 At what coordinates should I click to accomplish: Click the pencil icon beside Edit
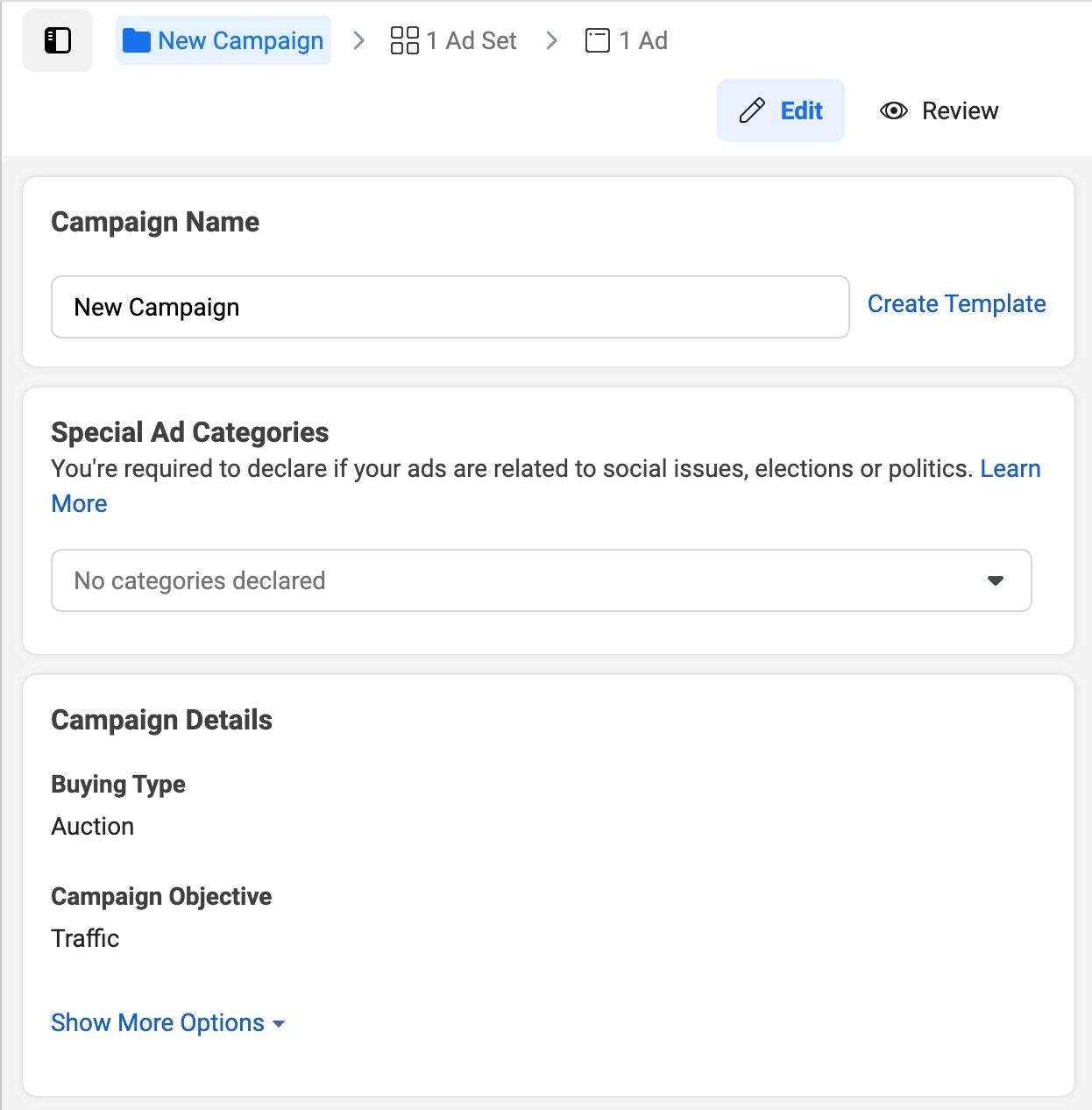(x=752, y=110)
